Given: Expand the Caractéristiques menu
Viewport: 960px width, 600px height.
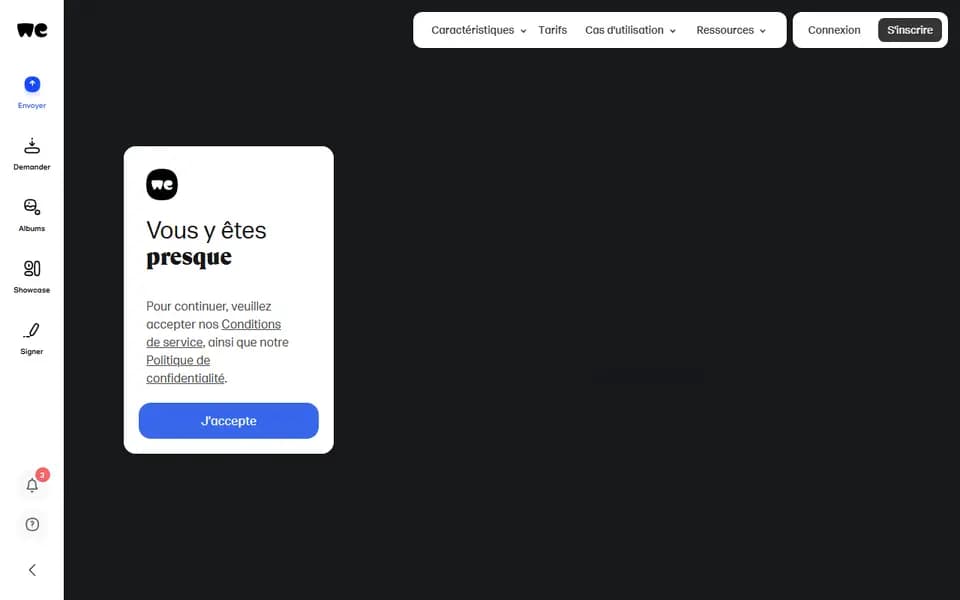Looking at the screenshot, I should 479,30.
